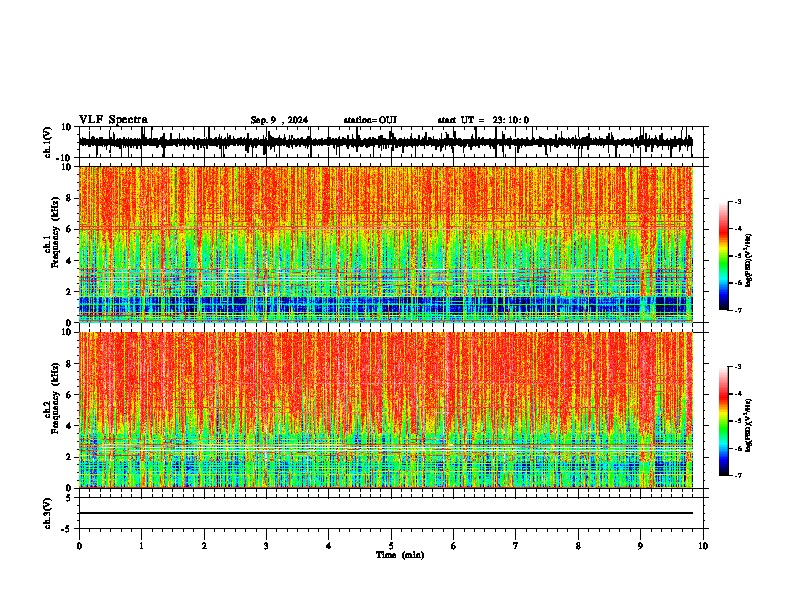This screenshot has height=612, width=792.
Task: Click the ch.2 spectrogram plot area
Action: click(x=385, y=410)
